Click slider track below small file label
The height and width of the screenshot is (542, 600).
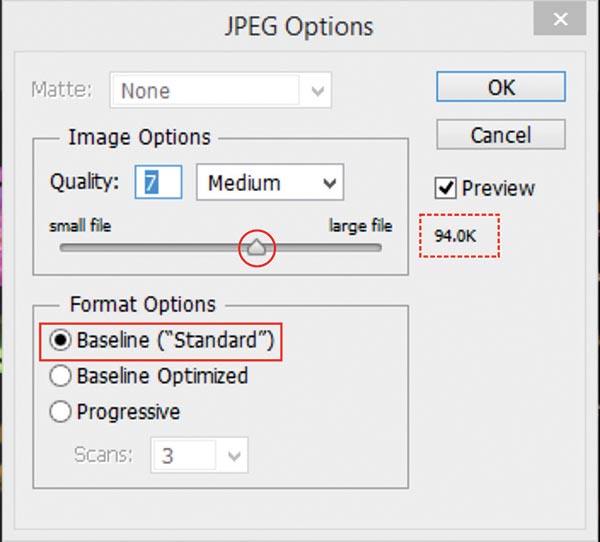coord(80,247)
